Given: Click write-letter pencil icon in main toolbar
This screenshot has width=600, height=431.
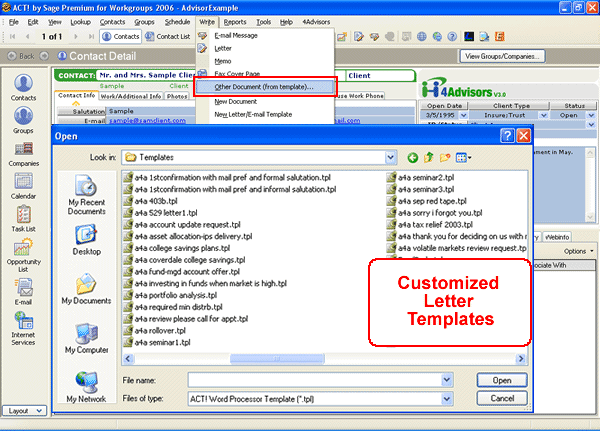Looking at the screenshot, I should 359,36.
